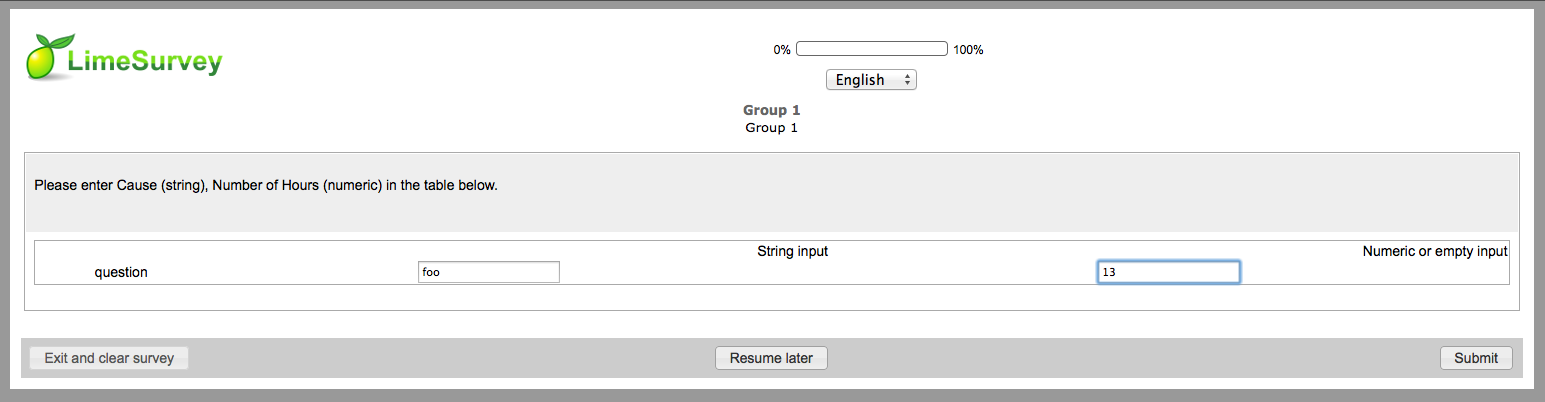Image resolution: width=1545 pixels, height=402 pixels.
Task: Click the LimeSurvey brand text
Action: coord(144,63)
